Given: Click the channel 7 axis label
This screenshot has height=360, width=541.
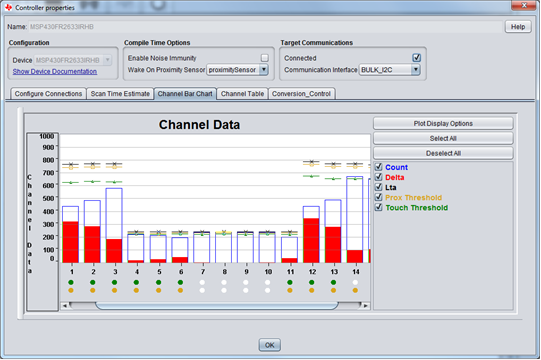Looking at the screenshot, I should [203, 272].
